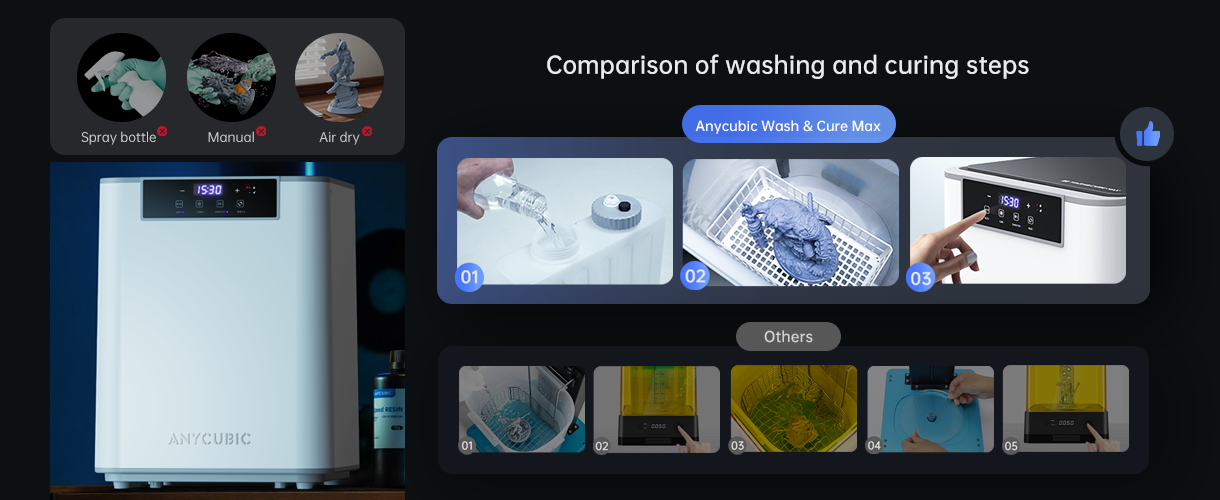Open Others step 03 yellow tank thumbnail
This screenshot has width=1220, height=500.
point(794,409)
